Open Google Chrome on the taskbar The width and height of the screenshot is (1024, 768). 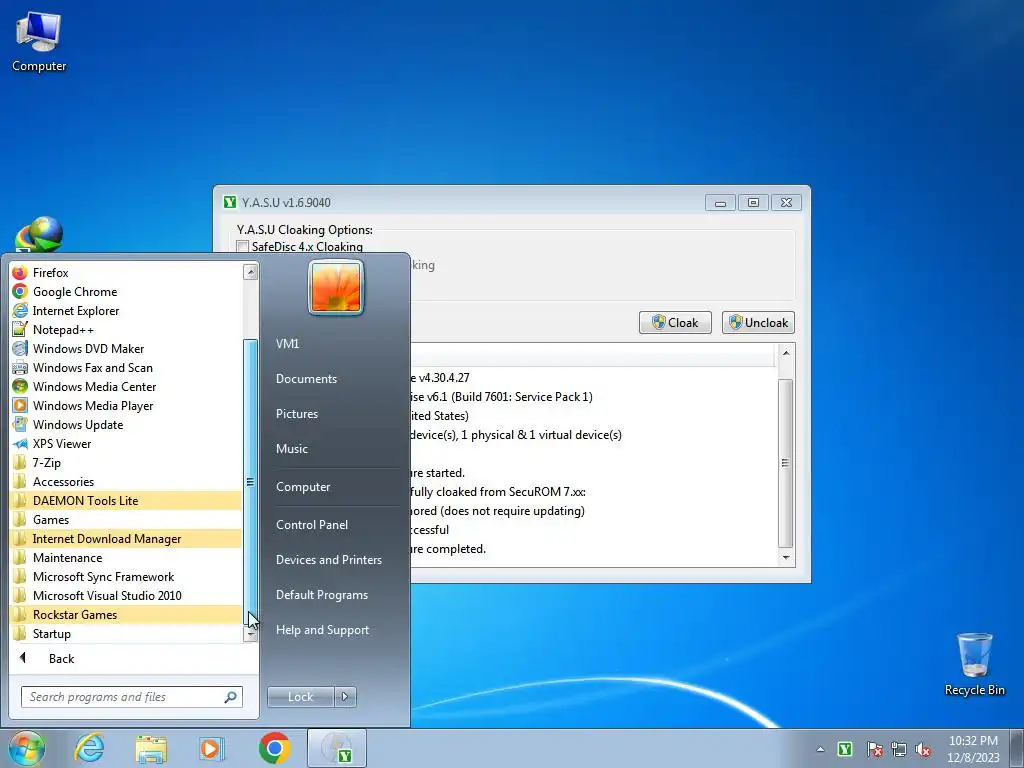coord(274,748)
